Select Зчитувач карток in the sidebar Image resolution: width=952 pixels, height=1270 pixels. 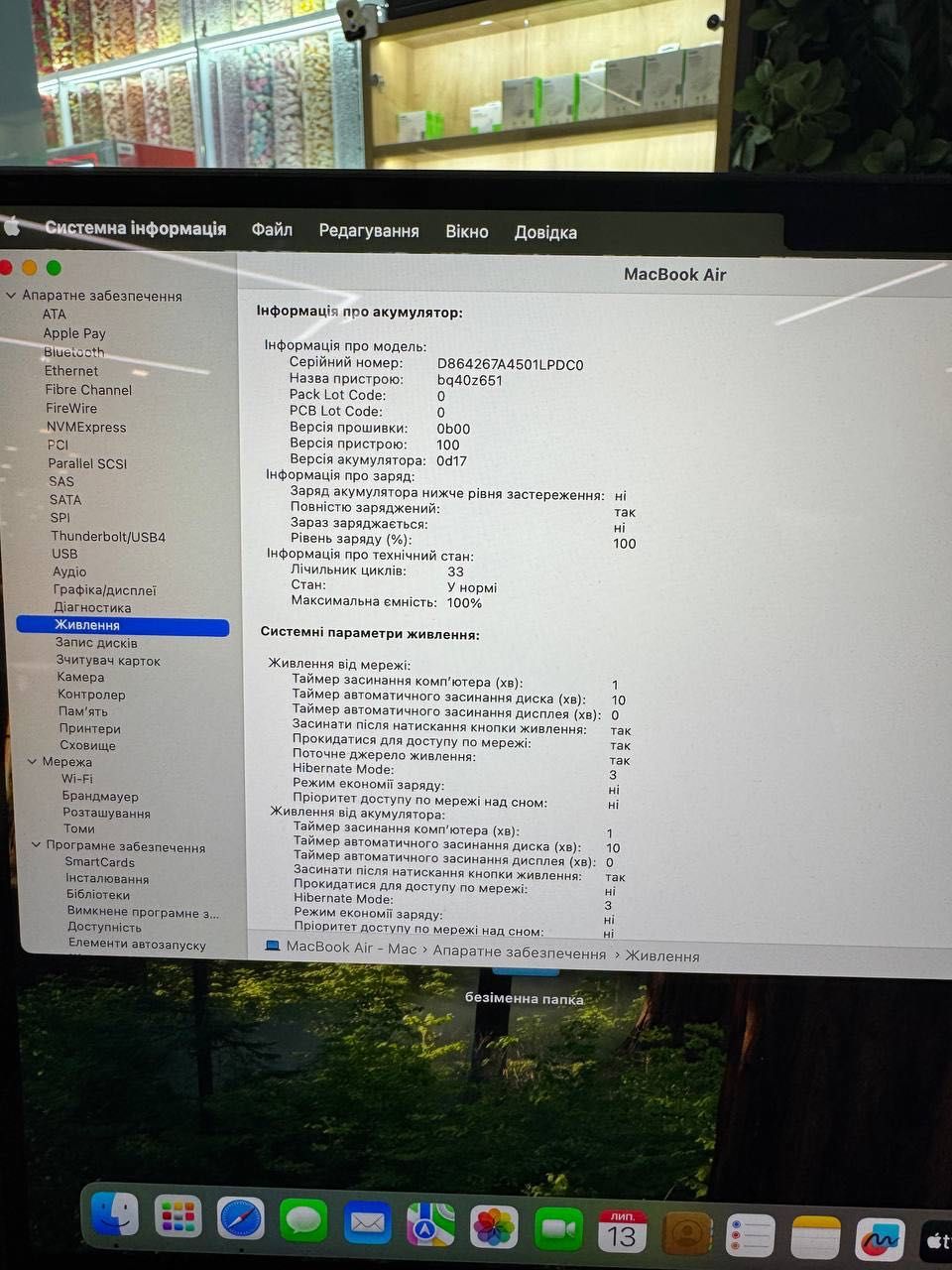[108, 660]
